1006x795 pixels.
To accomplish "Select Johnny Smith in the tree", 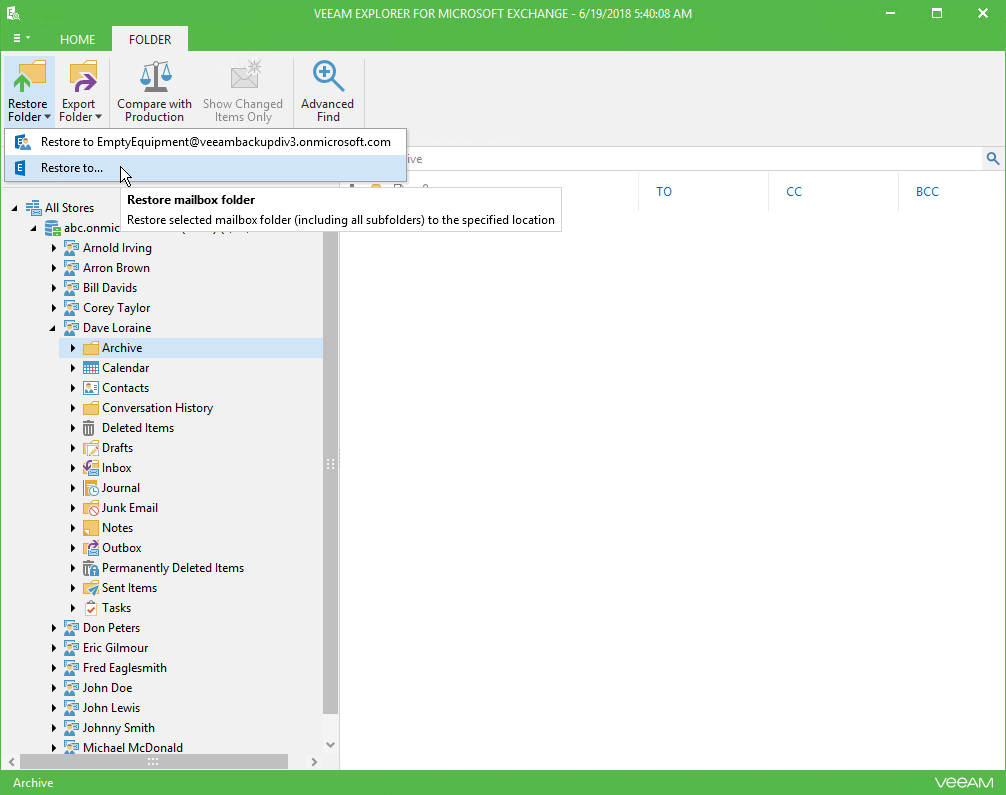I will (x=119, y=728).
